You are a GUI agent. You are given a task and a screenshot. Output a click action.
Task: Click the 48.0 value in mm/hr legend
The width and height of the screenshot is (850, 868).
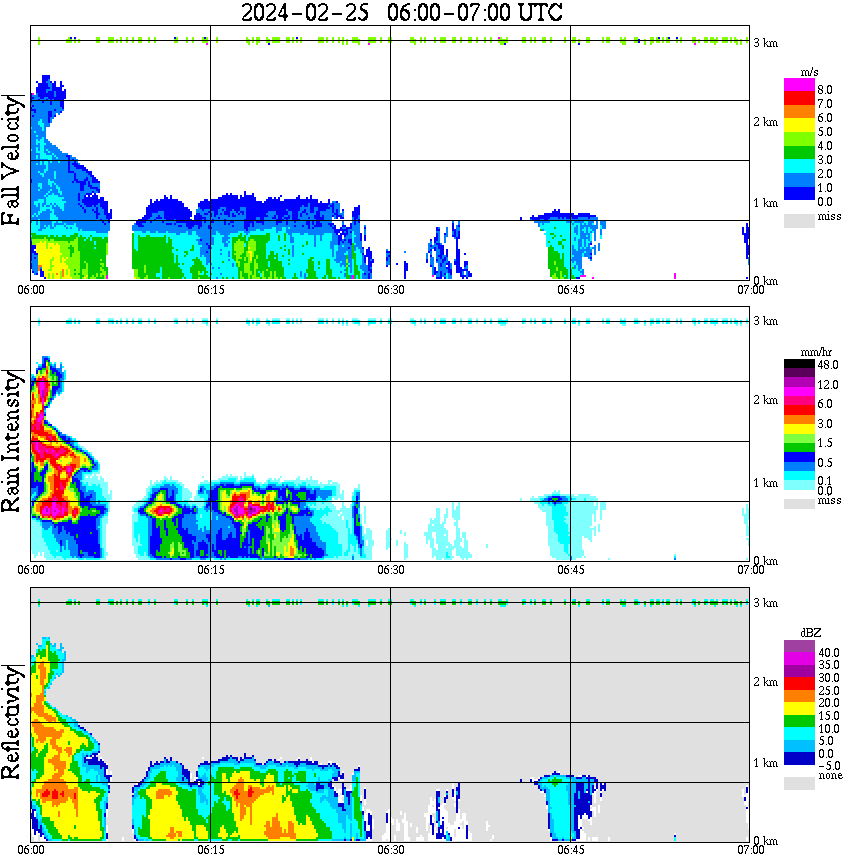point(828,365)
